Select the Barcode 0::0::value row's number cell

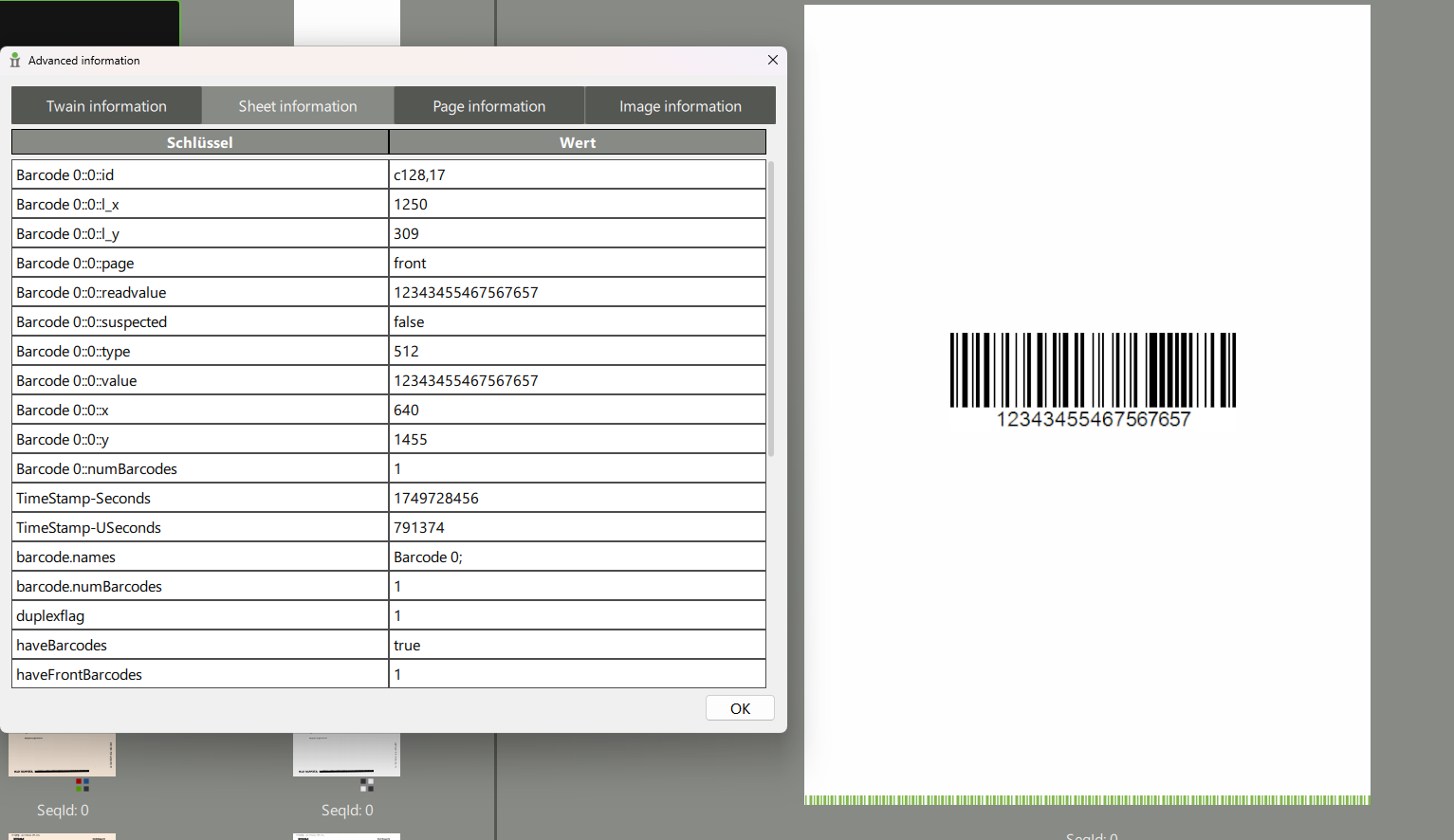pyautogui.click(x=578, y=380)
